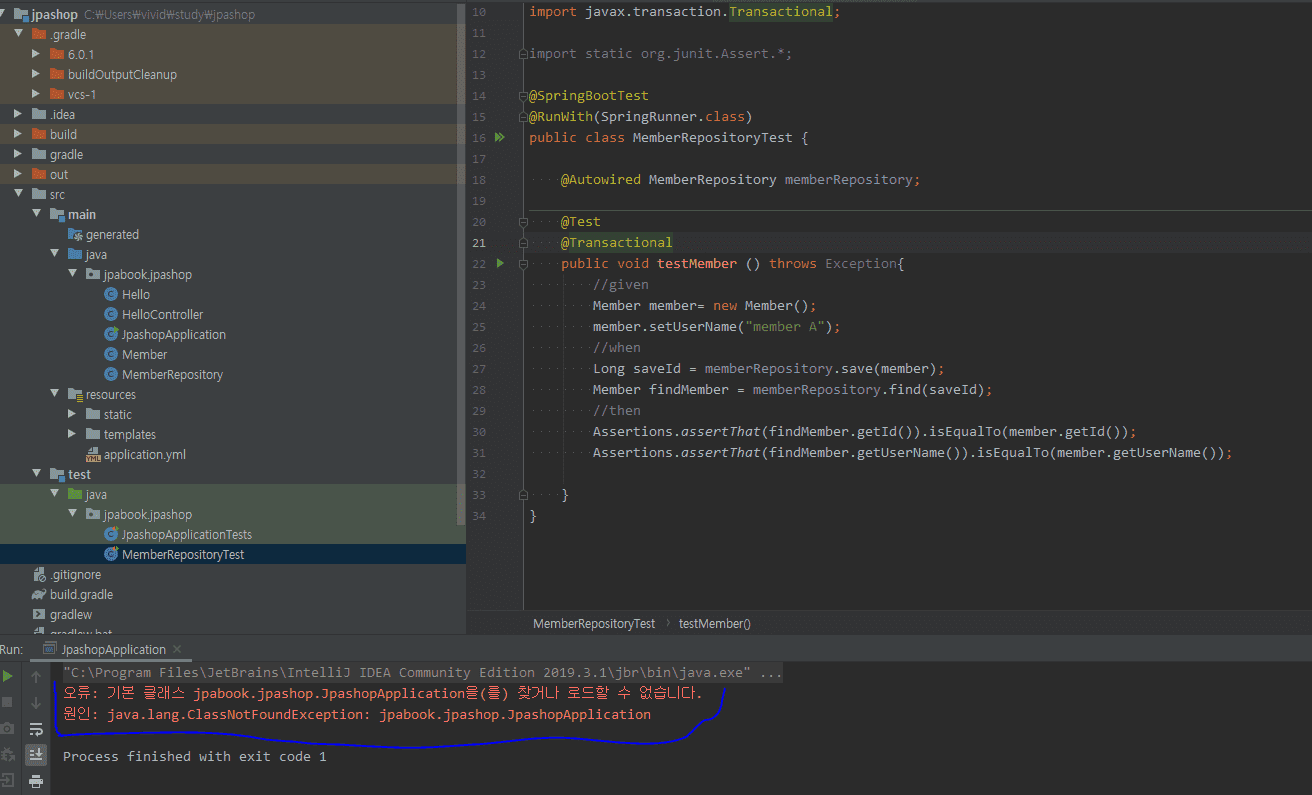Click the down arrow in Run console
1312x795 pixels.
[x=36, y=703]
